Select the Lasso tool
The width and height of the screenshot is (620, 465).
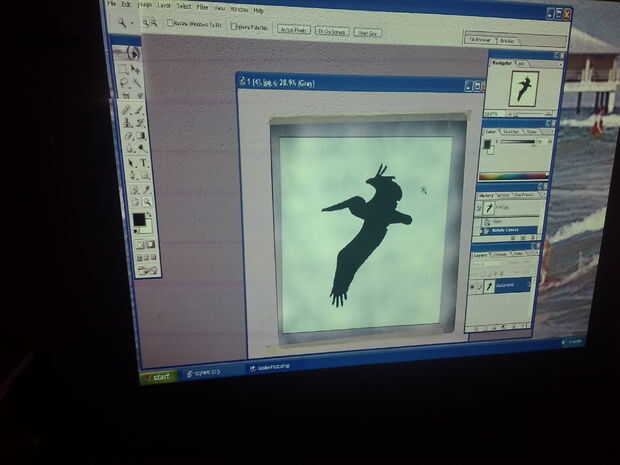(x=124, y=82)
